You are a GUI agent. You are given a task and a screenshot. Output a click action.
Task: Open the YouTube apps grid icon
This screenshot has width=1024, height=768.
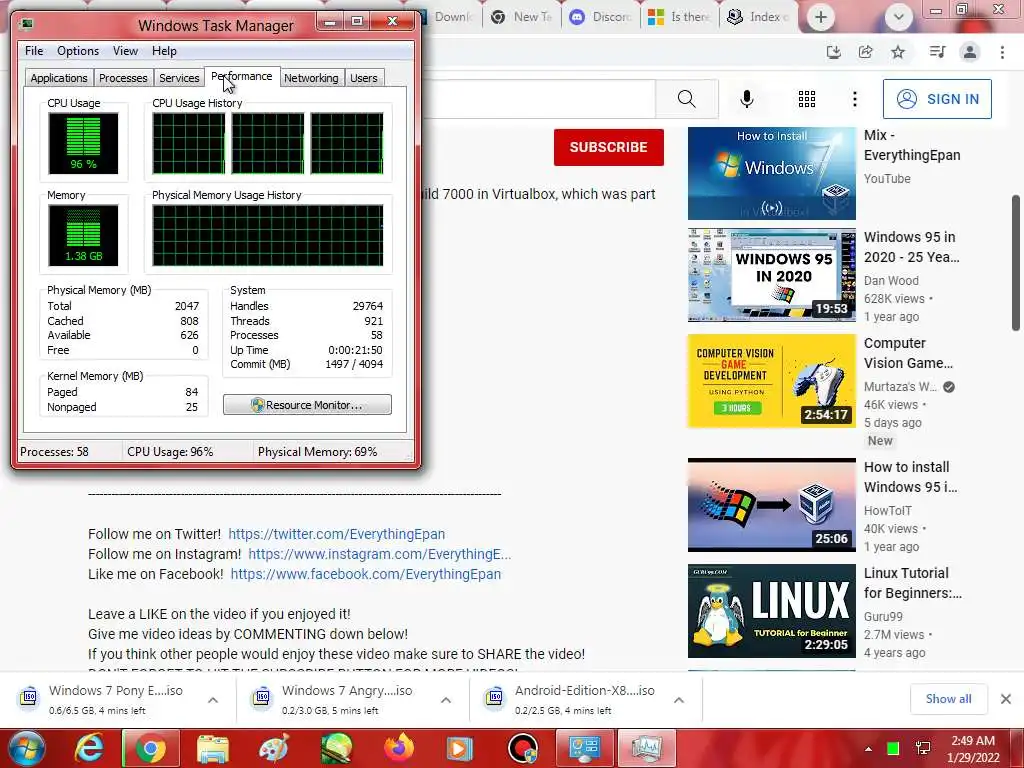pos(807,99)
